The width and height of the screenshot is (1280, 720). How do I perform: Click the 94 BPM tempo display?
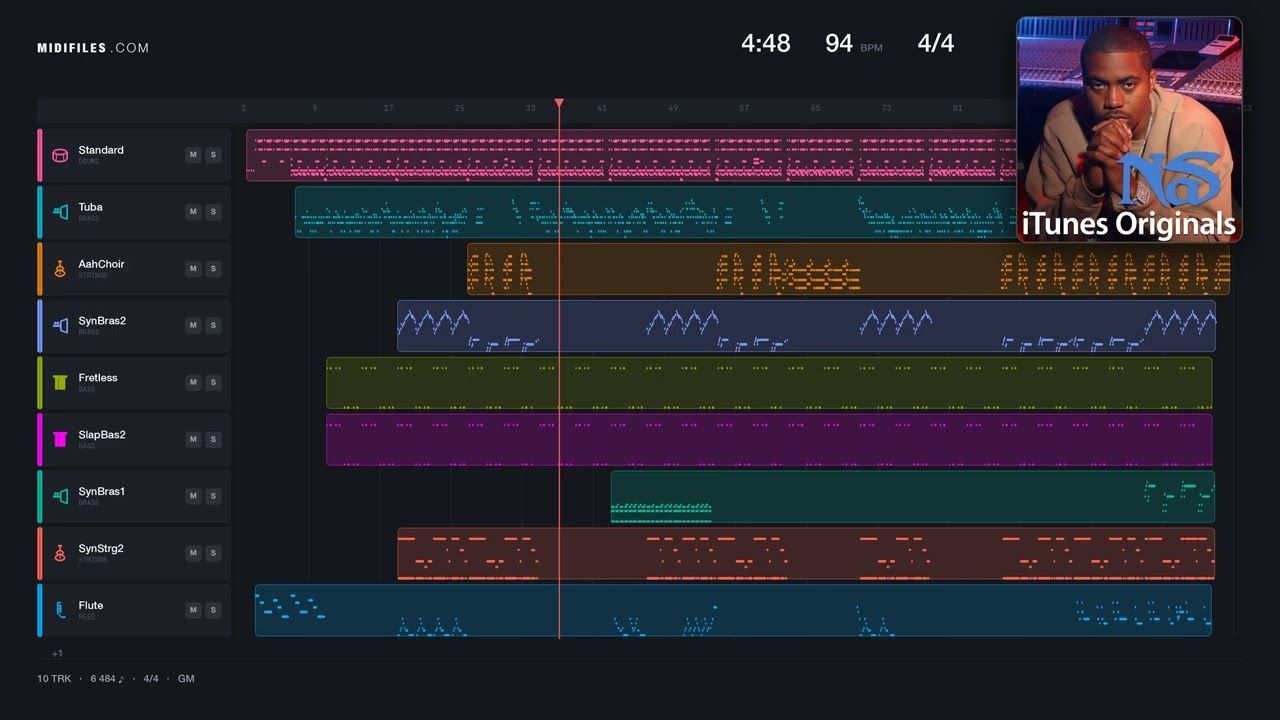pyautogui.click(x=853, y=43)
